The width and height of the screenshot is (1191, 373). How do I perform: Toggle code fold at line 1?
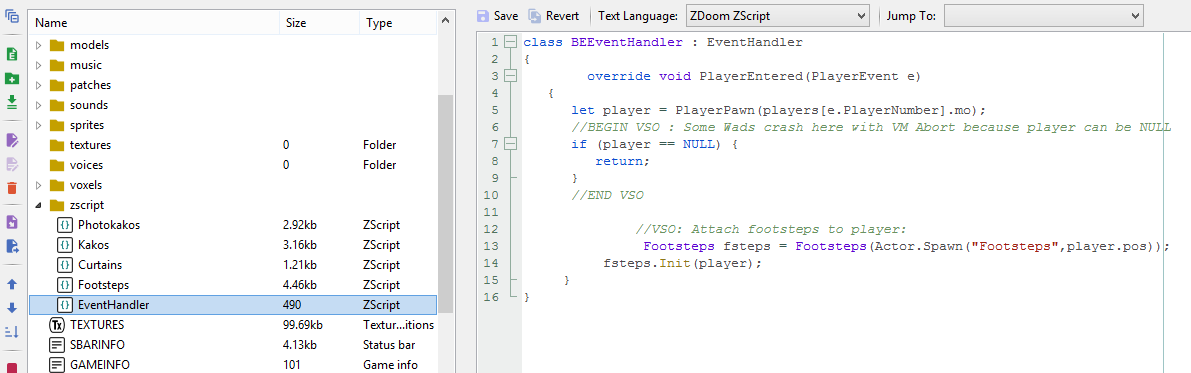tap(510, 42)
